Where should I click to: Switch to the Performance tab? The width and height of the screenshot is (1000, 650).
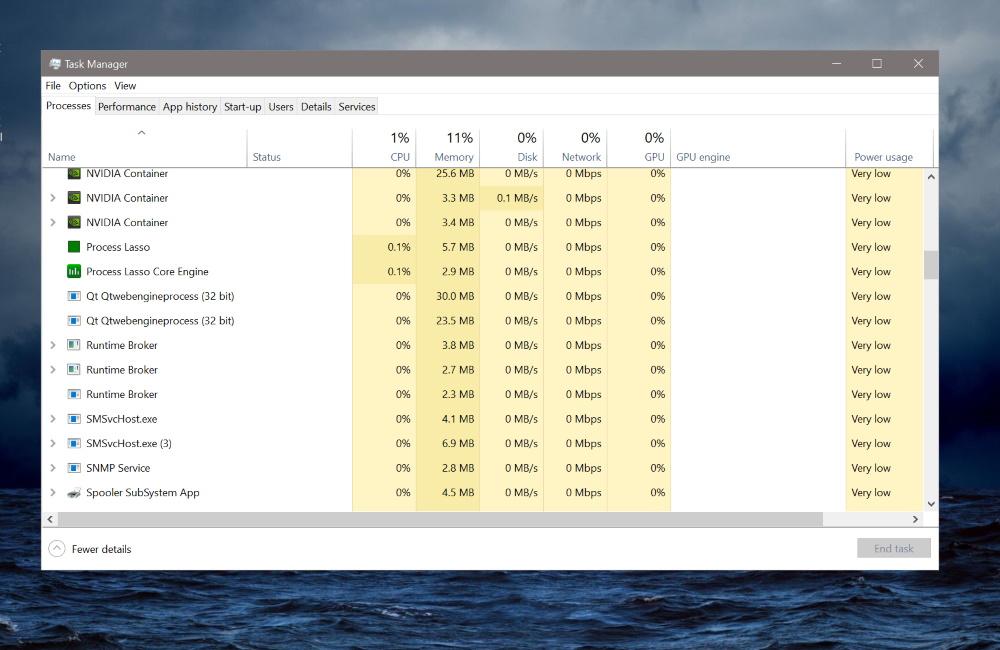click(126, 107)
